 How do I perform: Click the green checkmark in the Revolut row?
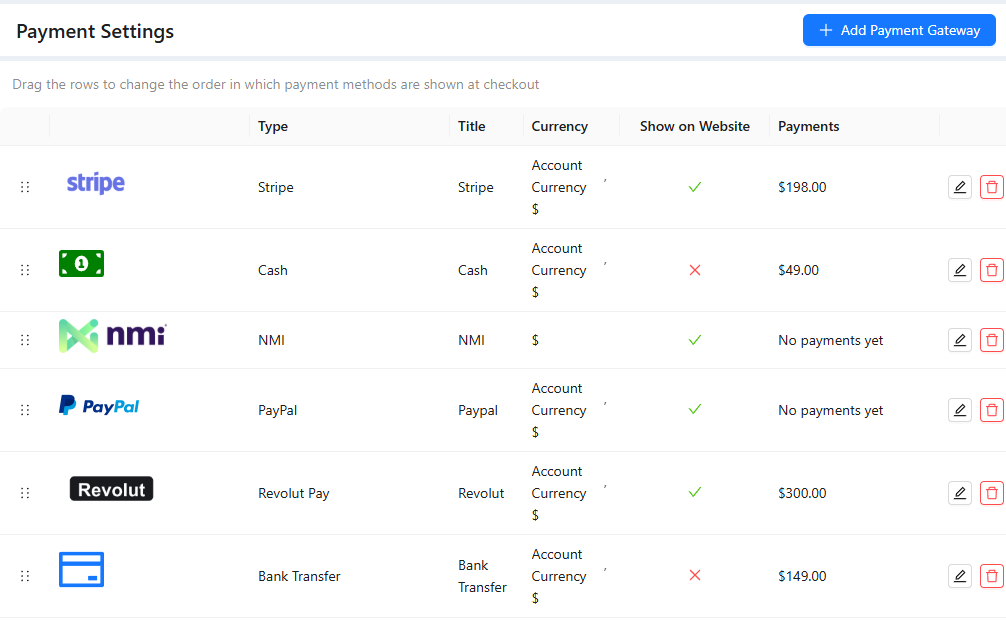pos(695,492)
